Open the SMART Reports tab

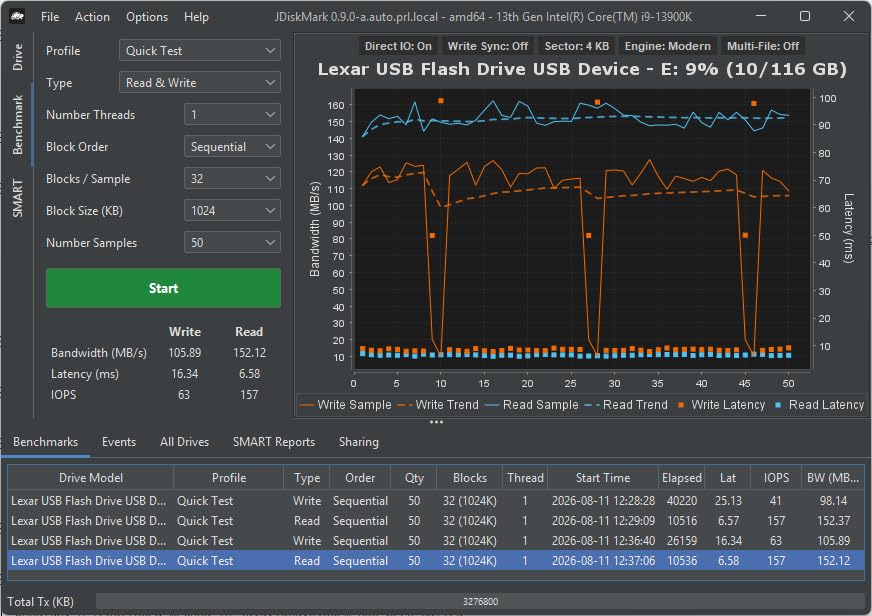click(274, 442)
